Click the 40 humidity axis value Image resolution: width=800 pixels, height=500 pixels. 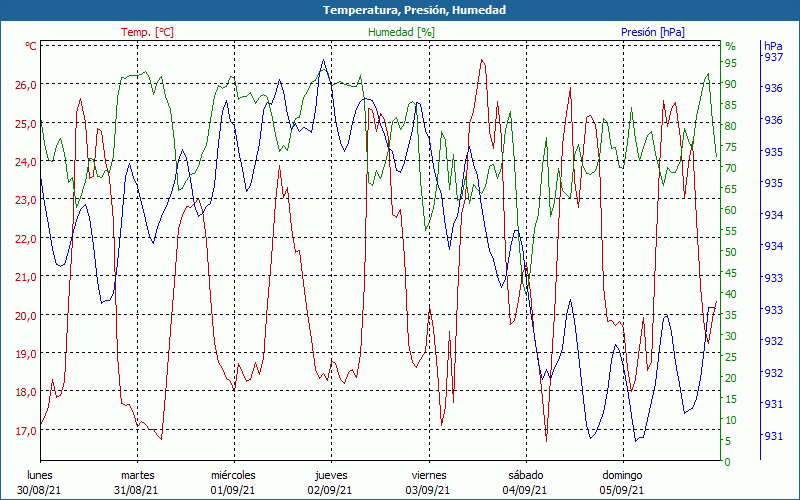coord(731,294)
